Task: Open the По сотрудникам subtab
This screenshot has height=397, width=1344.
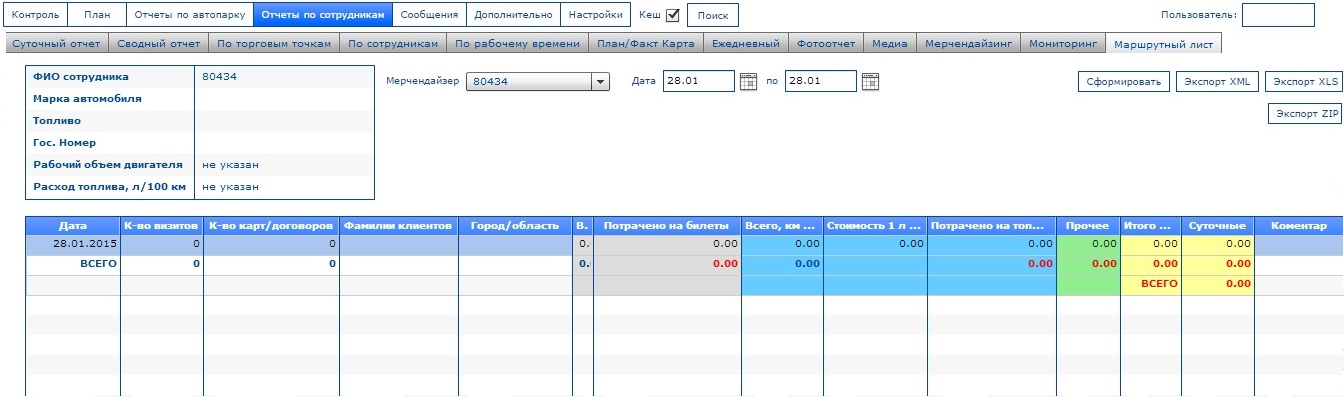Action: 392,44
